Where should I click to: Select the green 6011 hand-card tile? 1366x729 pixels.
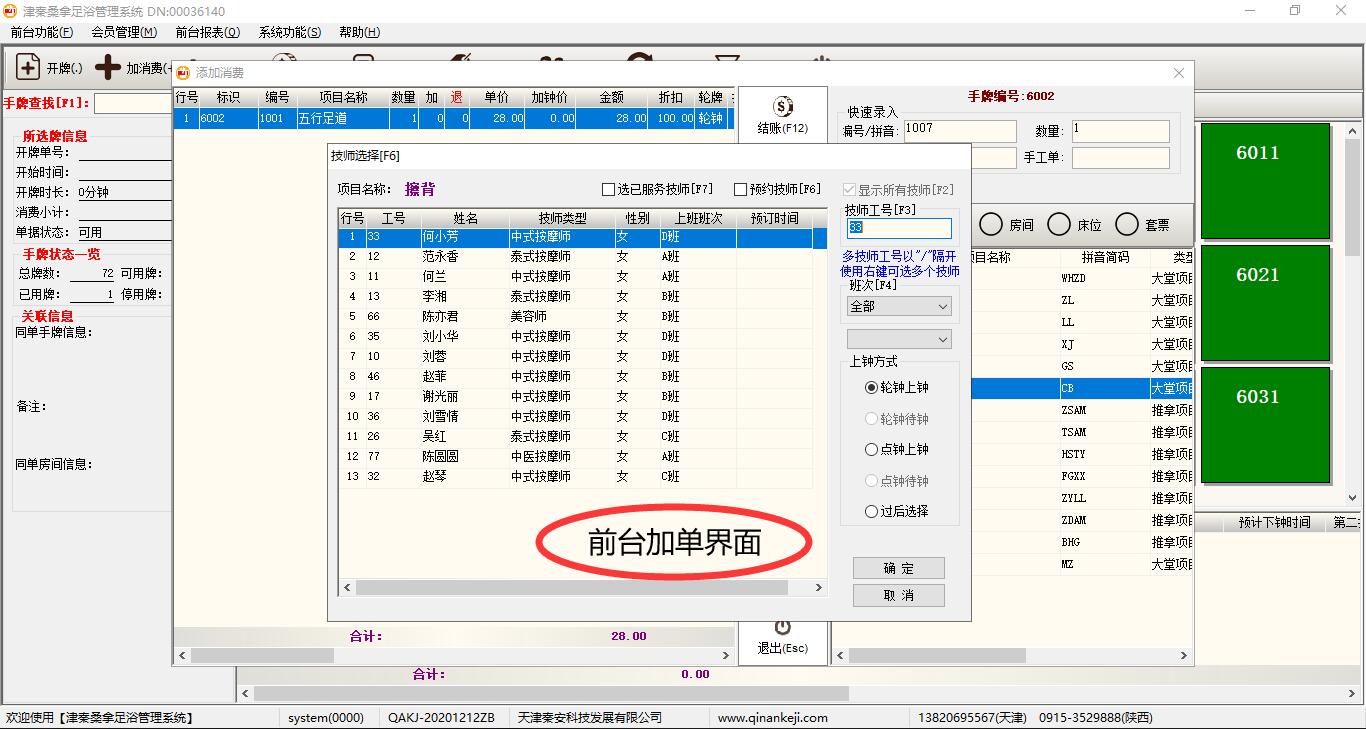[1265, 180]
